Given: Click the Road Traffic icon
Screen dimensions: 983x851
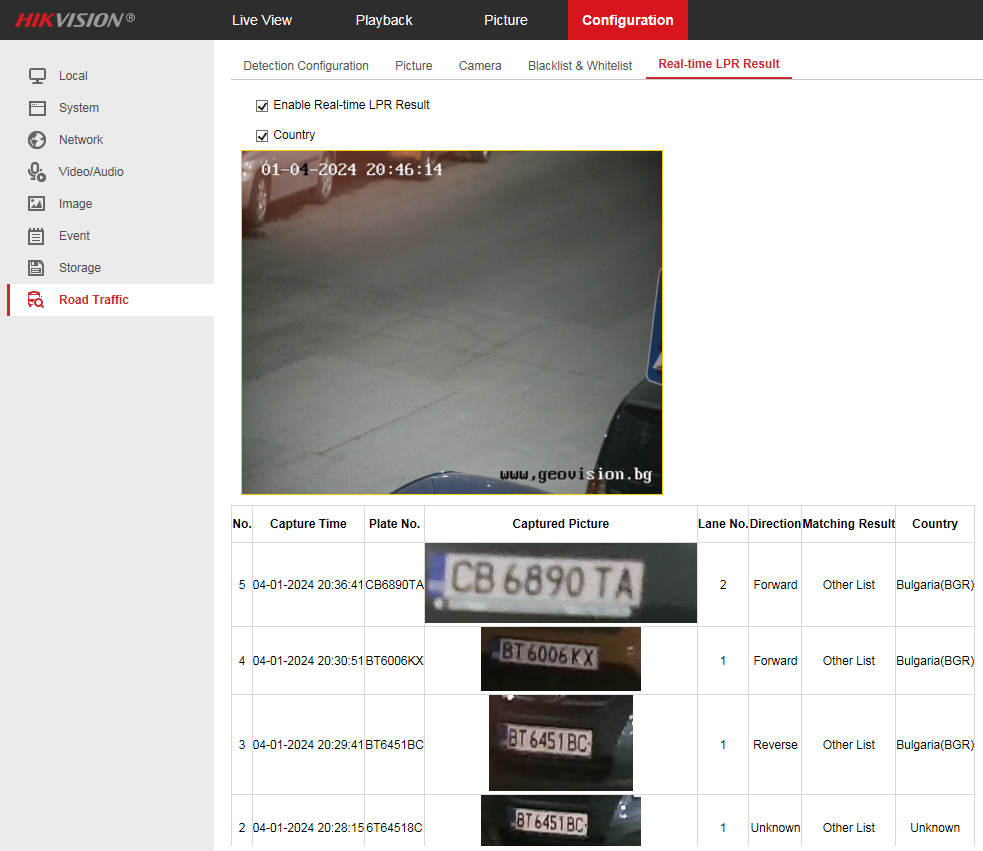Looking at the screenshot, I should 37,300.
